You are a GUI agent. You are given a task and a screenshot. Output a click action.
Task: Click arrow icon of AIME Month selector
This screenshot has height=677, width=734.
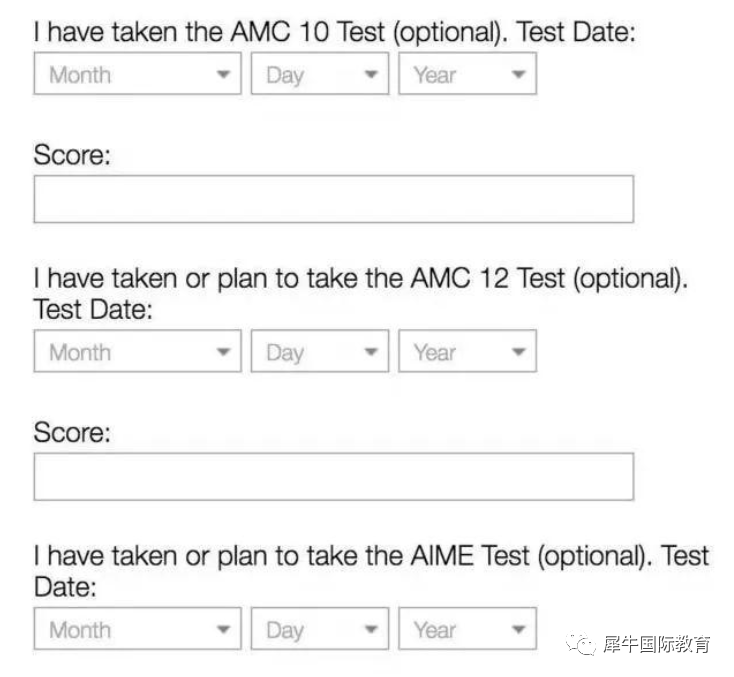pos(223,629)
